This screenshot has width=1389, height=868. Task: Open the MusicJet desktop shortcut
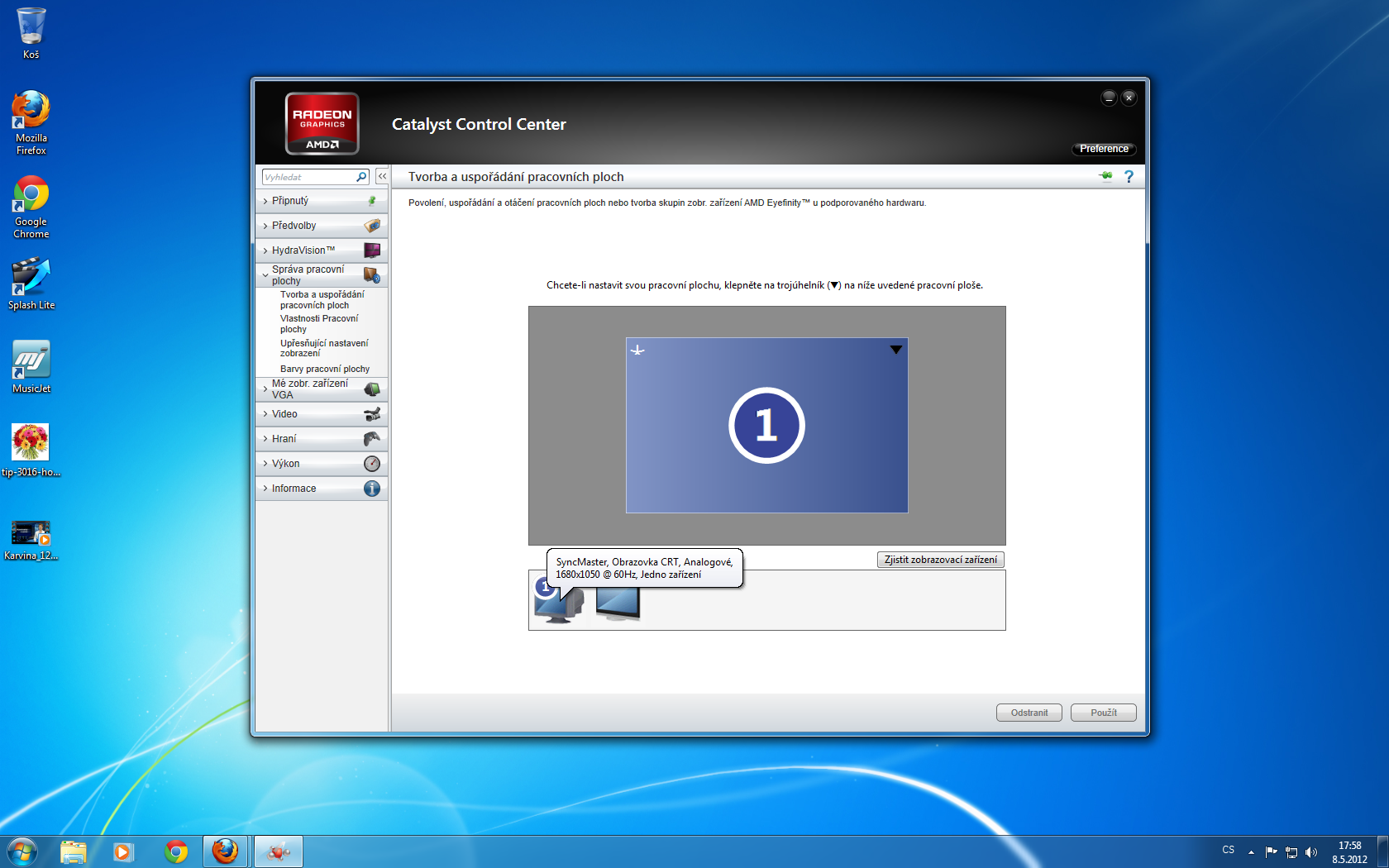coord(31,367)
